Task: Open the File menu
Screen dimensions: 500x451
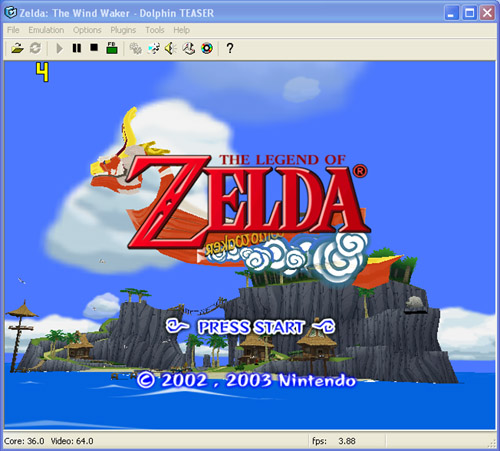Action: [13, 30]
